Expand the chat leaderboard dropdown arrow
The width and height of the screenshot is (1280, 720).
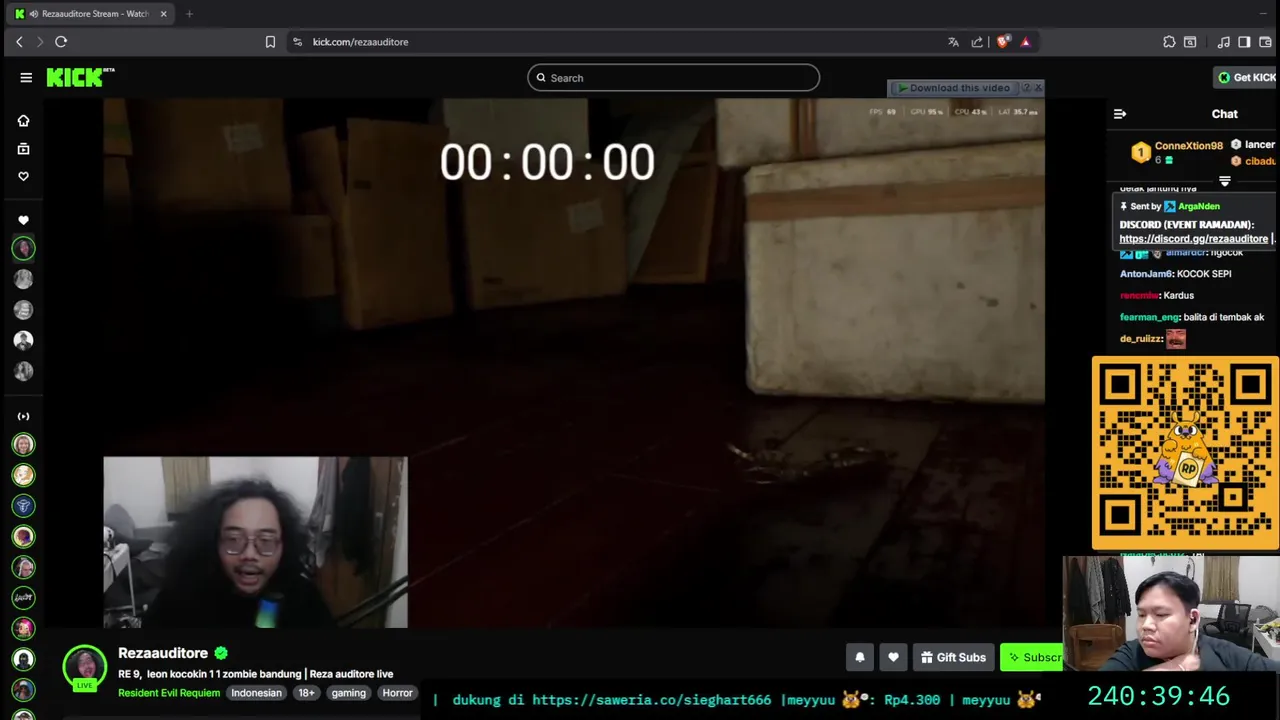[x=1224, y=181]
